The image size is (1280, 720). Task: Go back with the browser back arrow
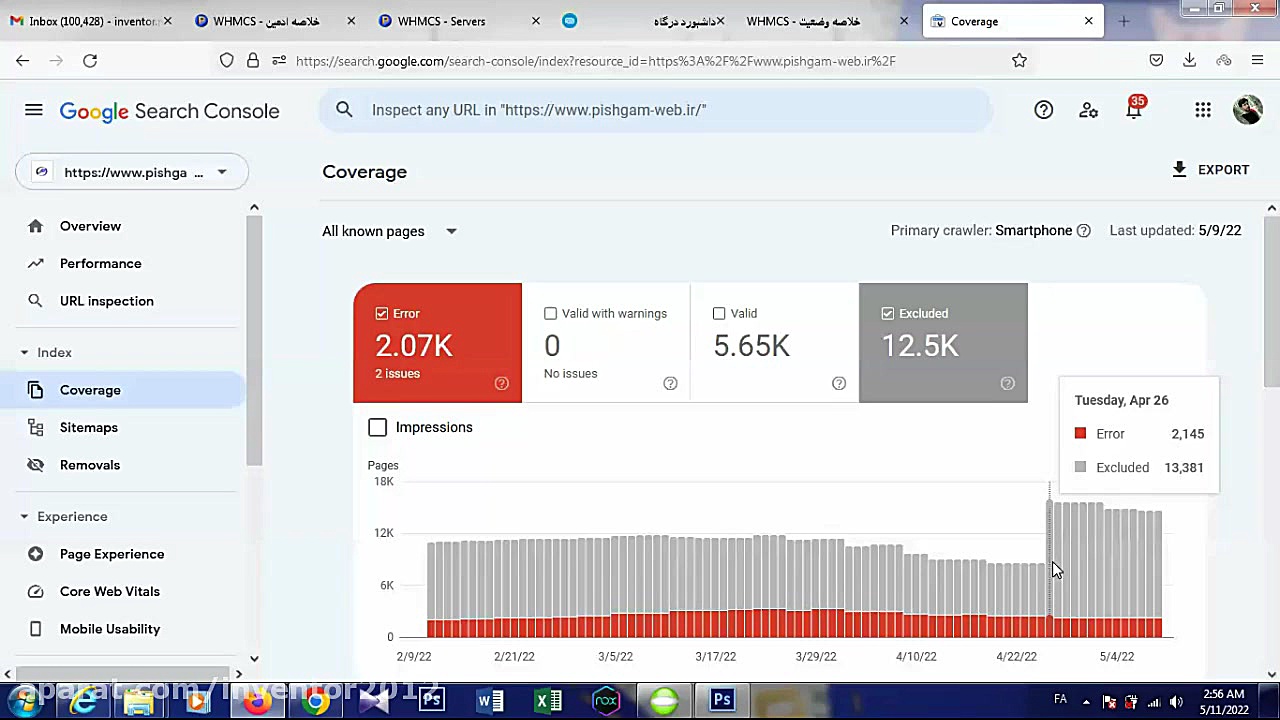click(x=22, y=61)
